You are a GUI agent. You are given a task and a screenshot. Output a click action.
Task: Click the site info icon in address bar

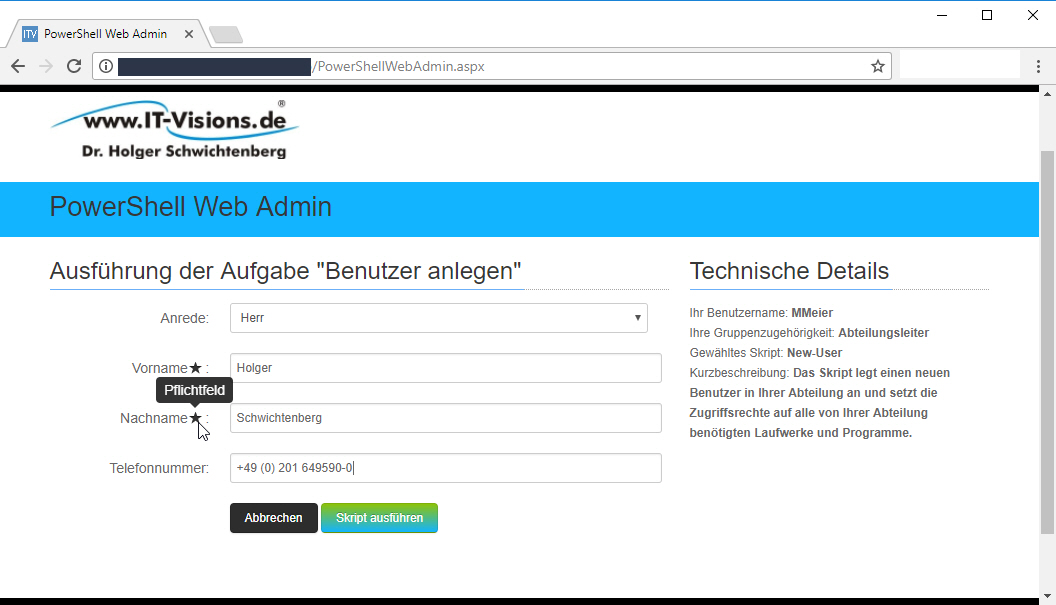pos(106,66)
